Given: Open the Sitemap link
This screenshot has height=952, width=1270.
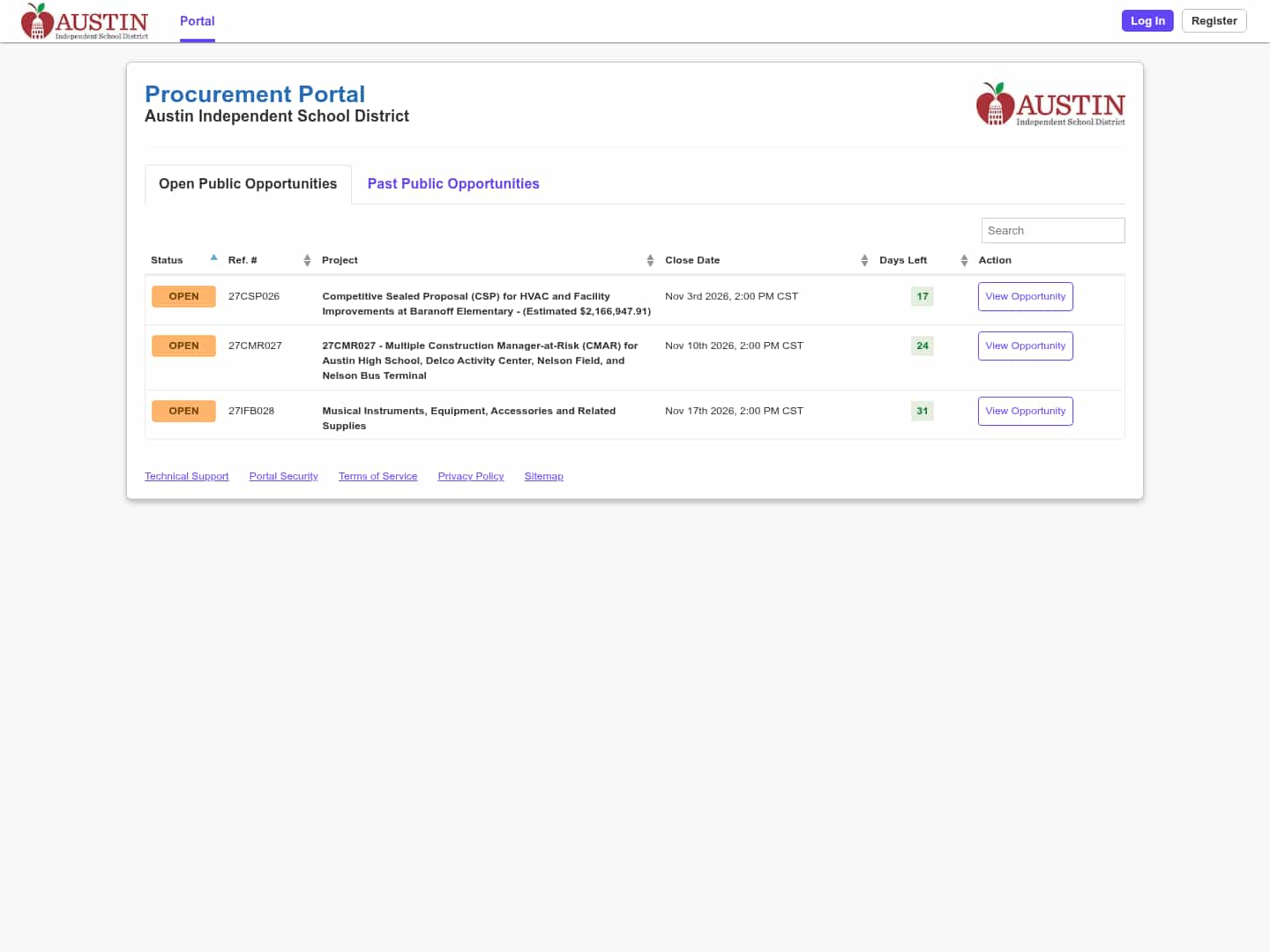Looking at the screenshot, I should (543, 476).
